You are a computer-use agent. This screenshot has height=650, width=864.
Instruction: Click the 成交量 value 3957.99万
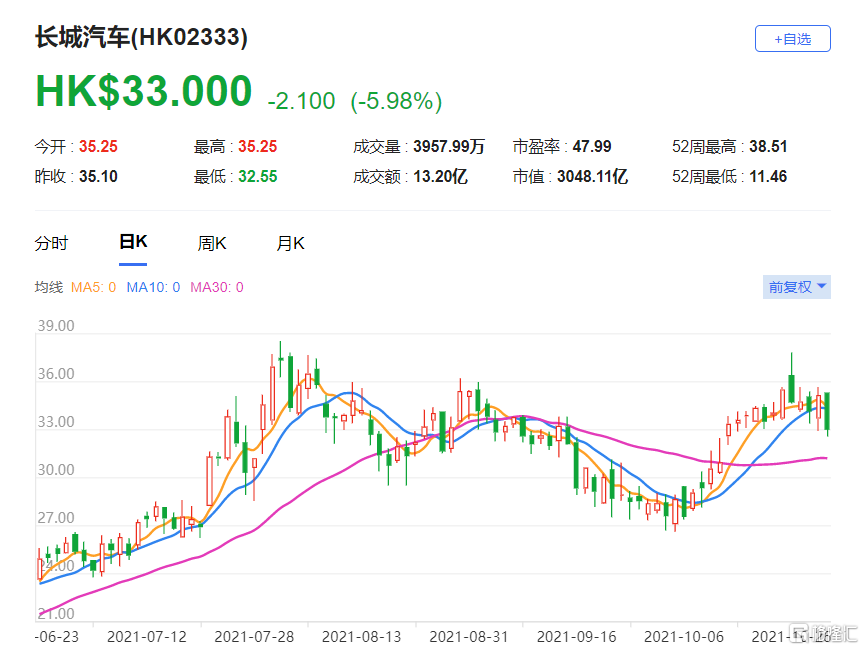(x=449, y=147)
